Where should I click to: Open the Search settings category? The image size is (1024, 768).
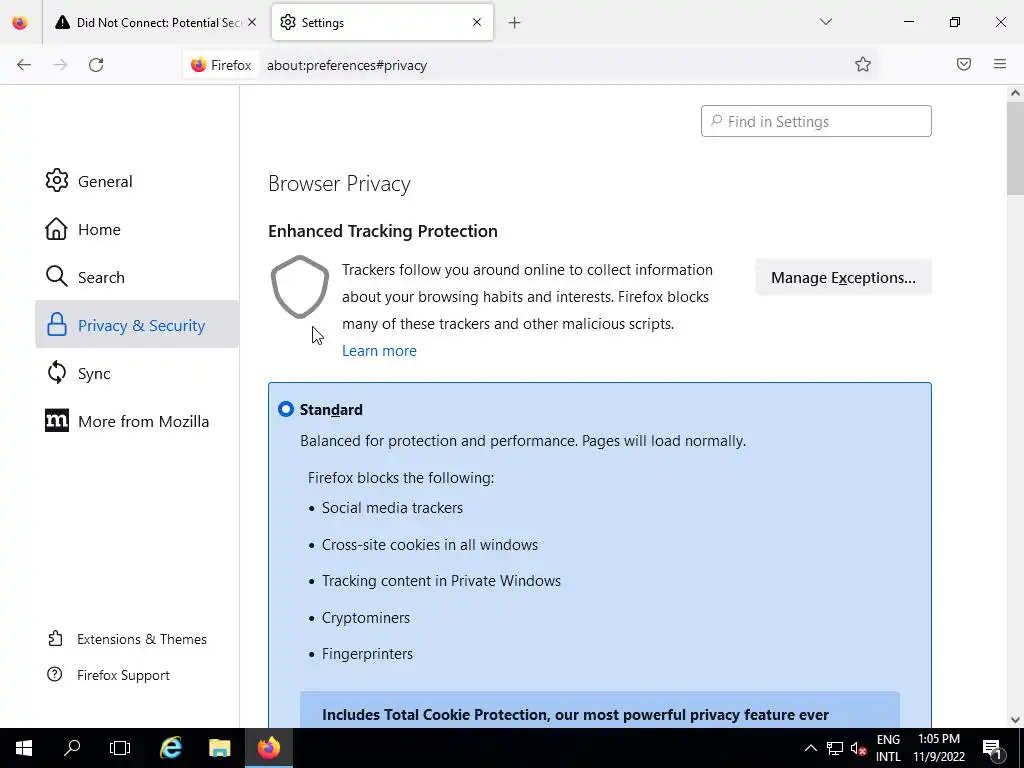click(137, 277)
